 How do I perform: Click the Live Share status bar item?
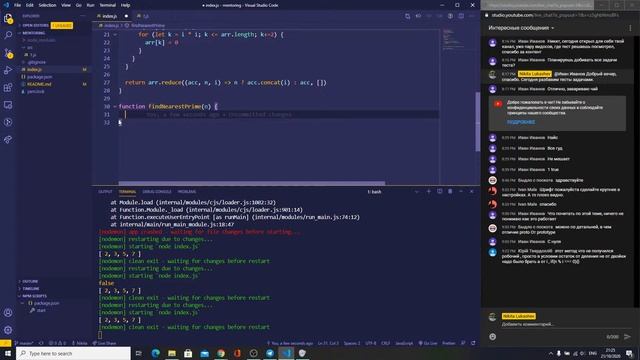point(104,343)
